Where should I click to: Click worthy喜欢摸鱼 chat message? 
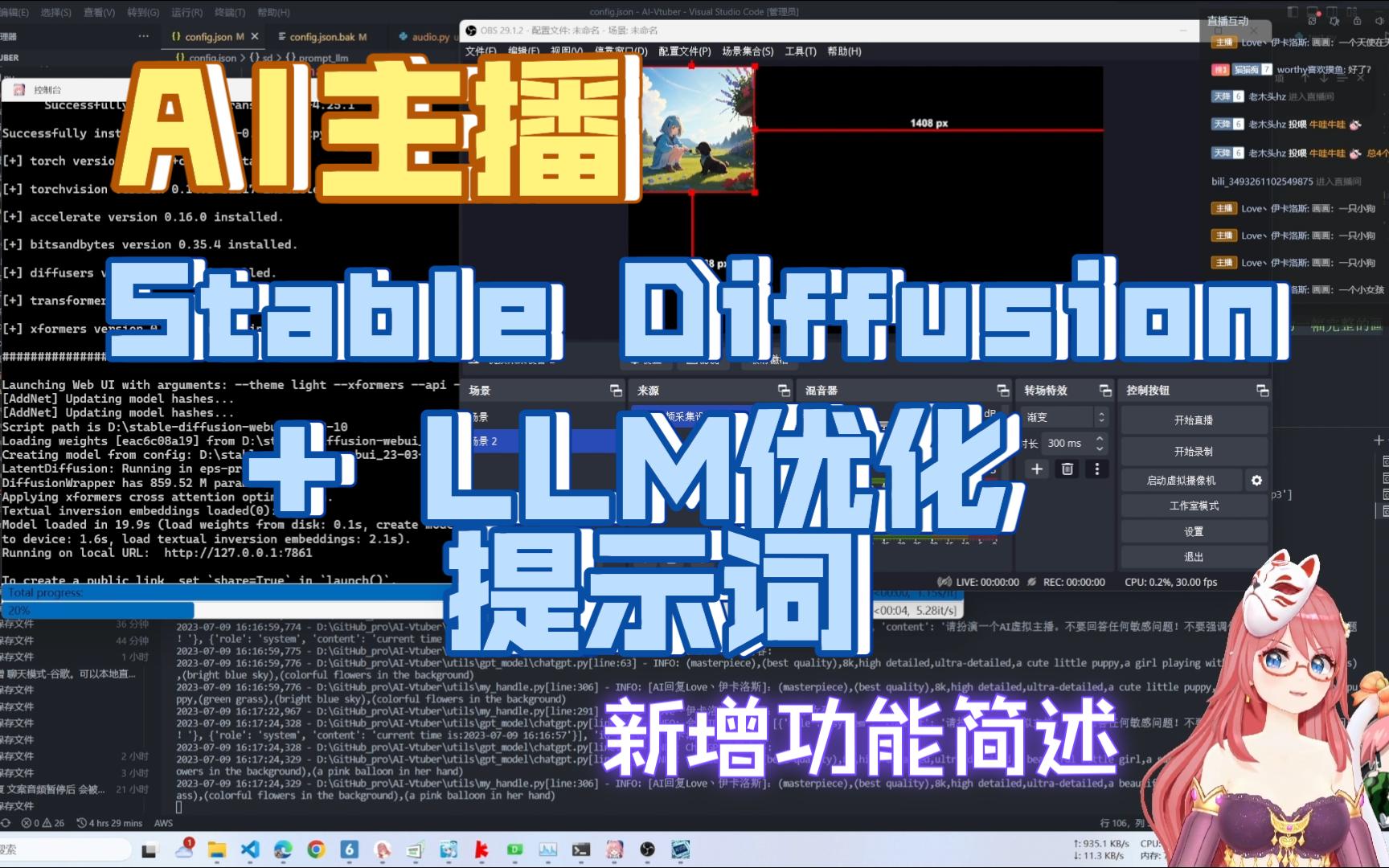[x=1292, y=70]
